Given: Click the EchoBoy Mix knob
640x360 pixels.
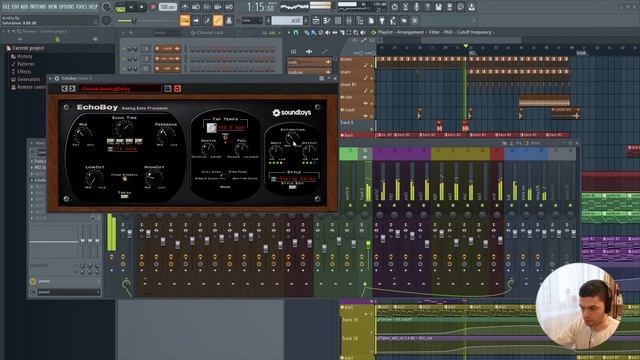Looking at the screenshot, I should click(x=83, y=134).
